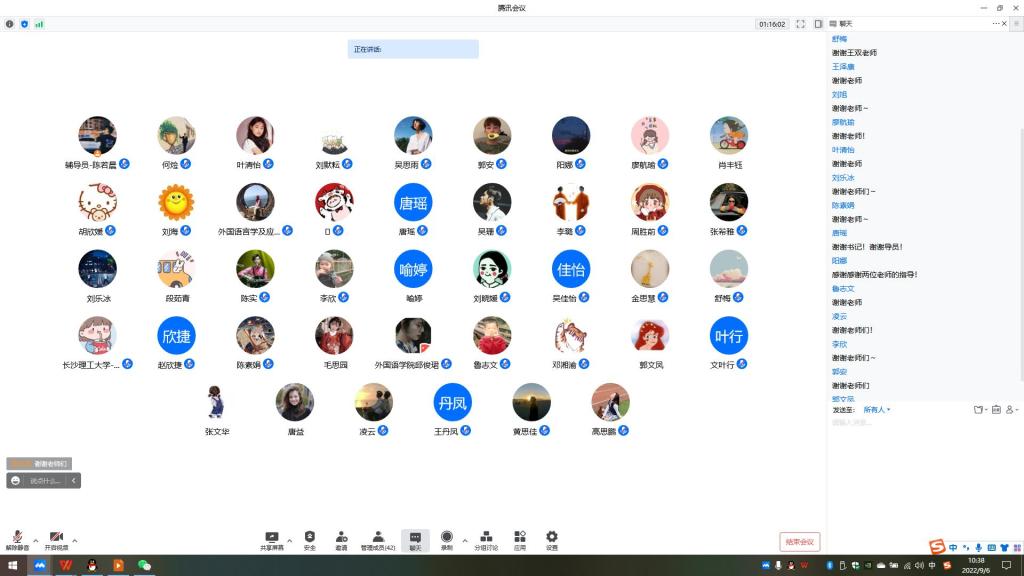Open the chat panel more options (…) menu
This screenshot has width=1024, height=576.
pos(996,23)
